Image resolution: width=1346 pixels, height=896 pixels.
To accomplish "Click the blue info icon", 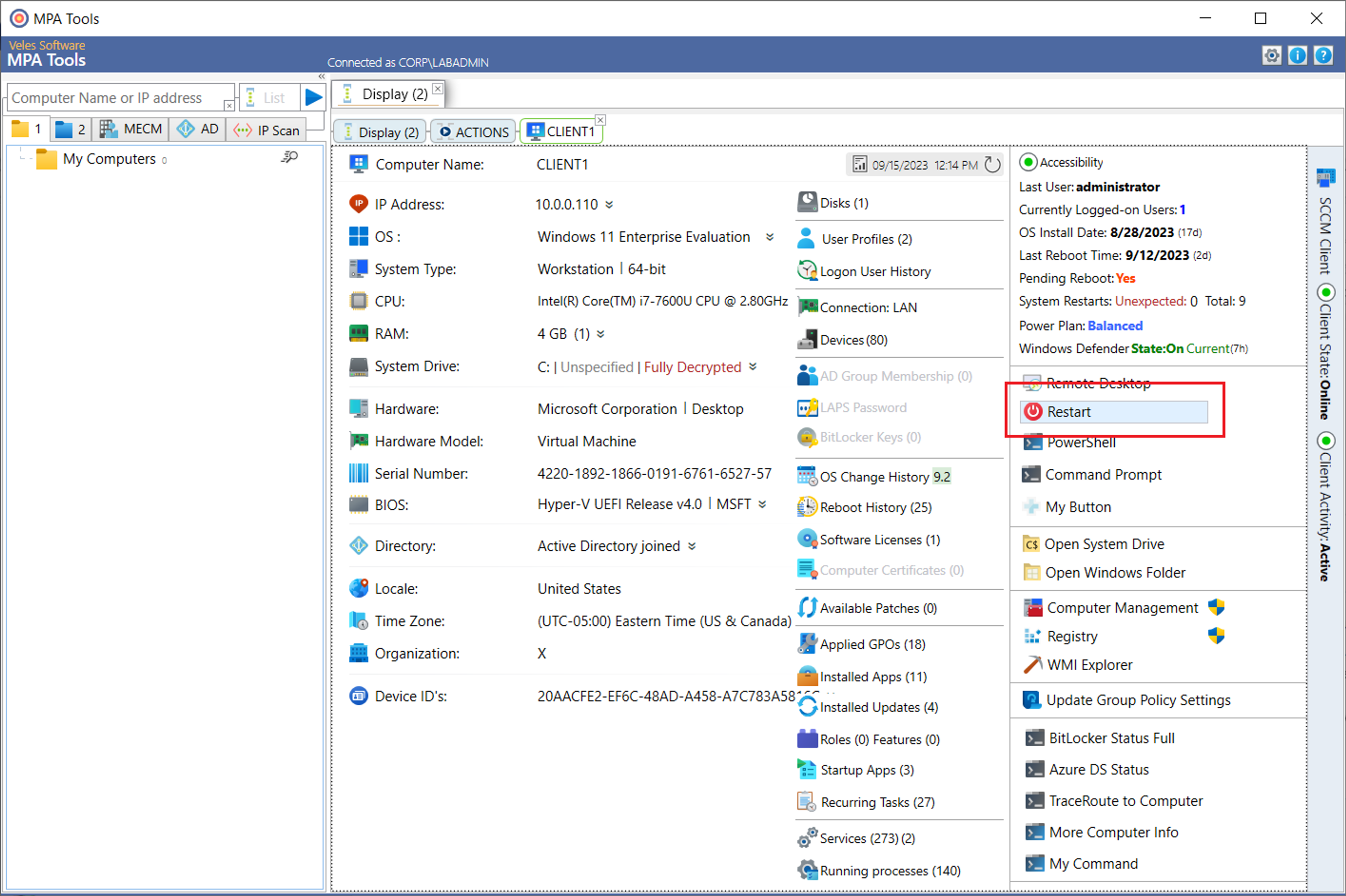I will click(x=1297, y=56).
